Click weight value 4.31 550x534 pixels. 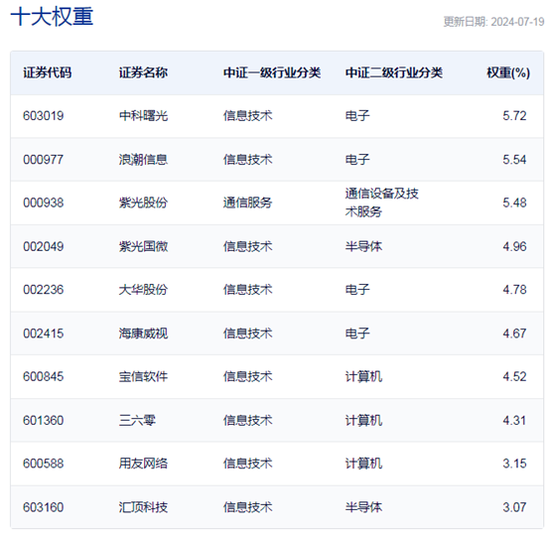[x=515, y=420]
